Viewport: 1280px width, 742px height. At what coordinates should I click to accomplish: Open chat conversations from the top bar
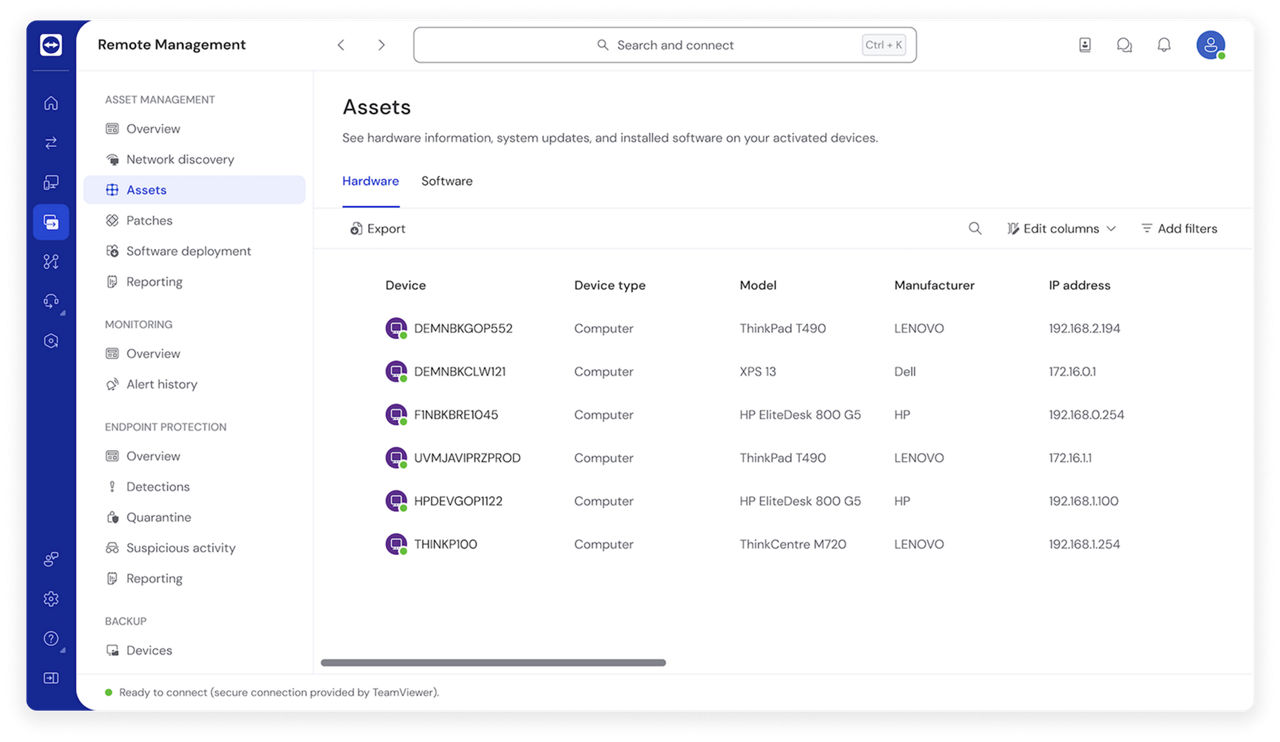(1124, 44)
